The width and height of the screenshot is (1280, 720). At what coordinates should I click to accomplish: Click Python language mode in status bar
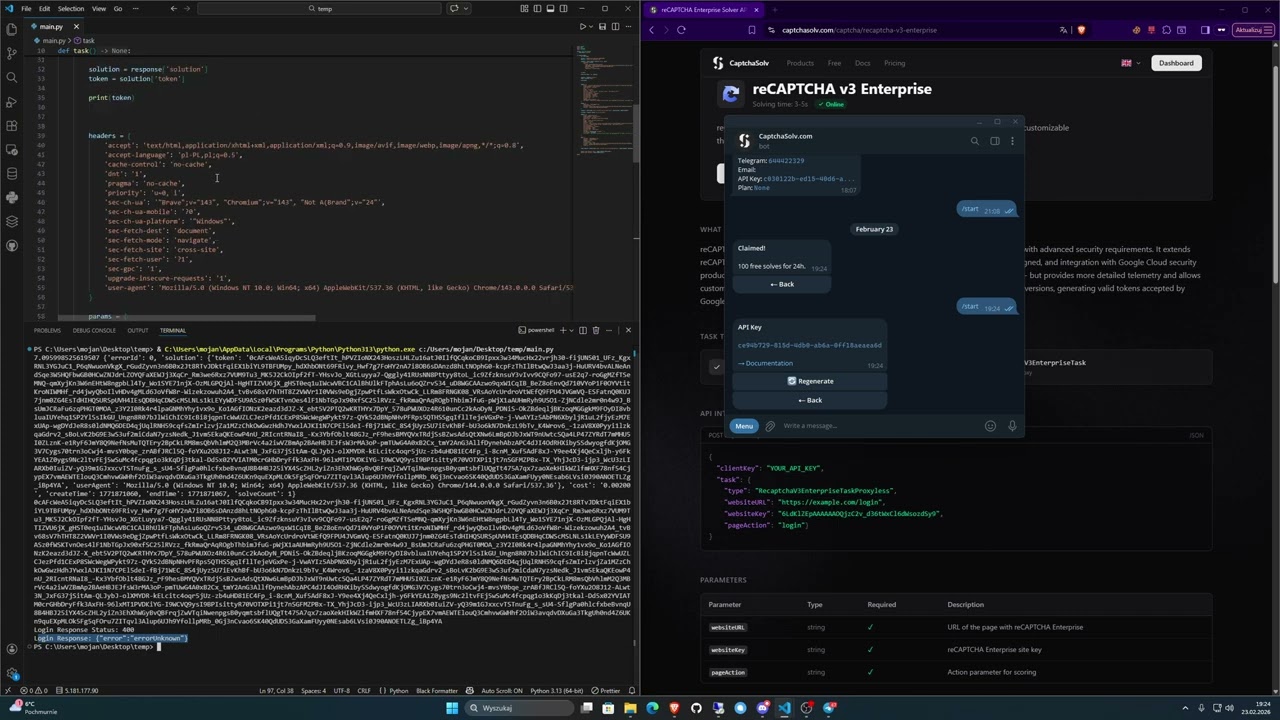coord(398,691)
